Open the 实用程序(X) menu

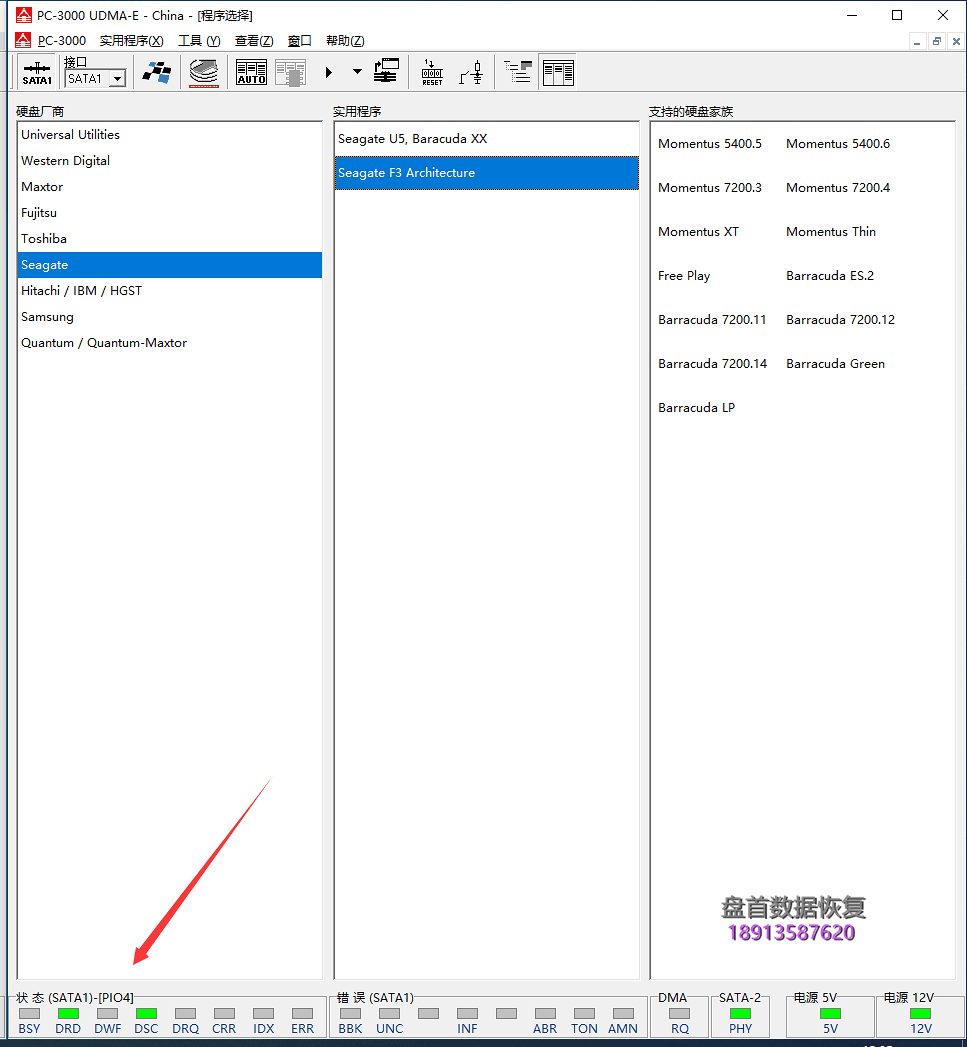[132, 41]
